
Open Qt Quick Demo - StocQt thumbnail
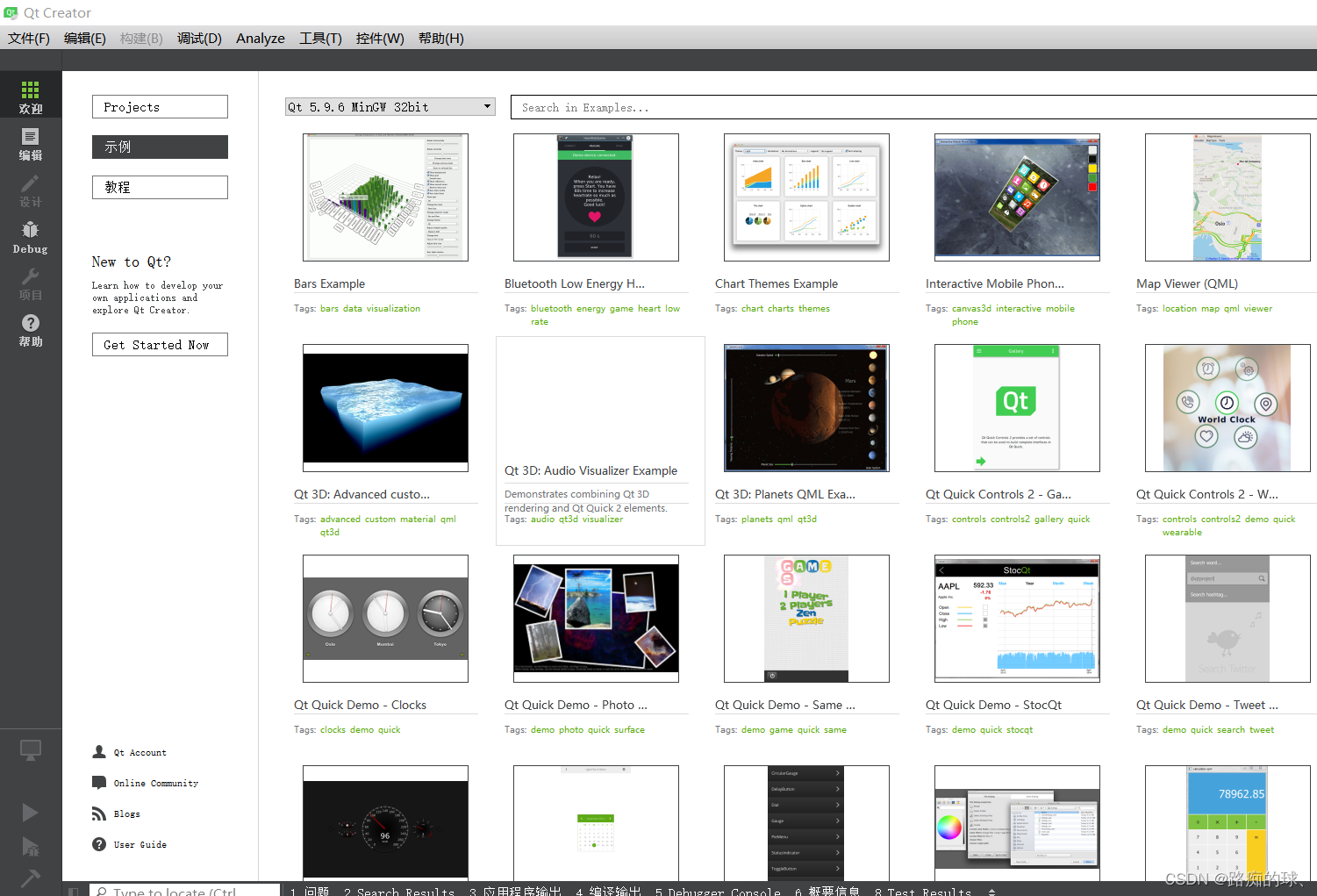click(1017, 619)
